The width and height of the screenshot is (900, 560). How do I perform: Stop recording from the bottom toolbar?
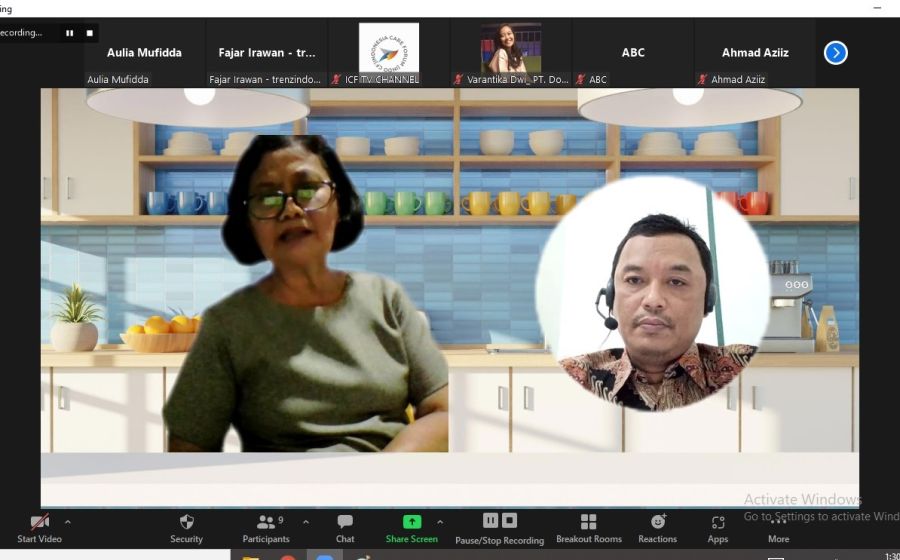(509, 520)
